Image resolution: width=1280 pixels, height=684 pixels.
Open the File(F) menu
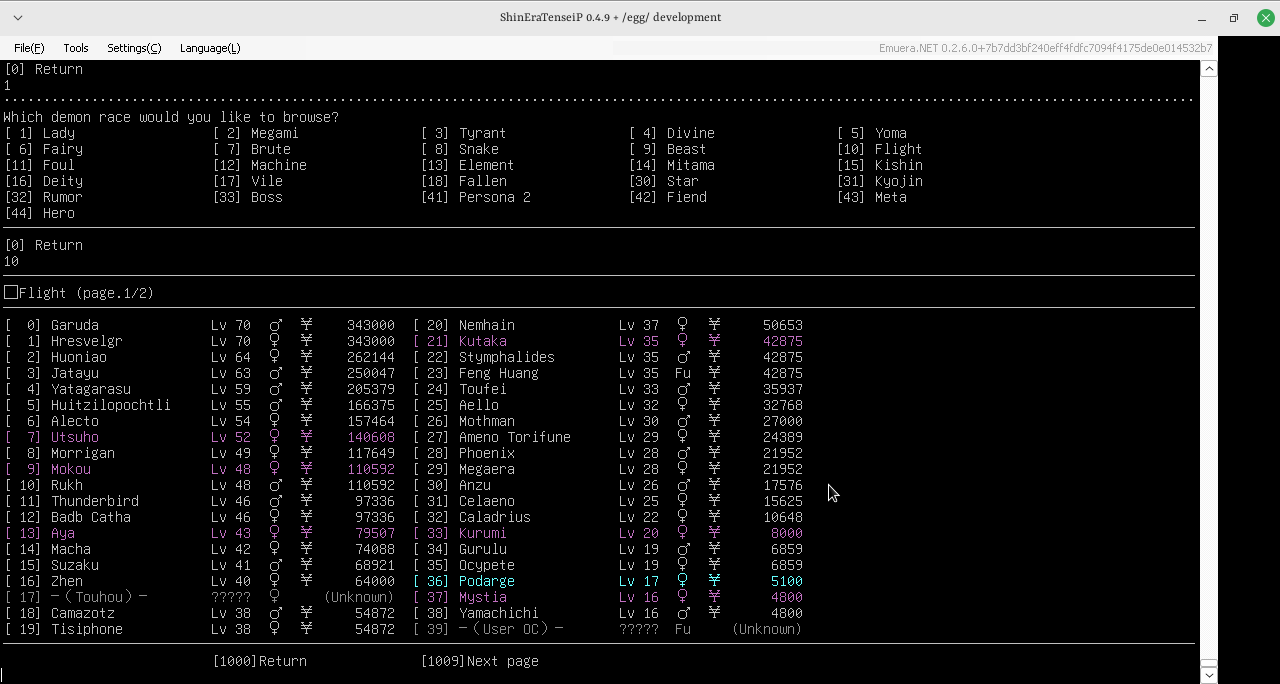click(x=29, y=48)
